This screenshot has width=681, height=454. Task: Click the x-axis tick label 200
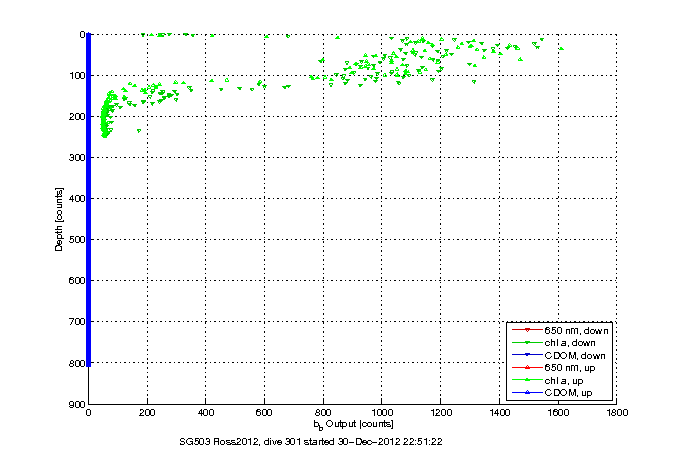tap(147, 412)
